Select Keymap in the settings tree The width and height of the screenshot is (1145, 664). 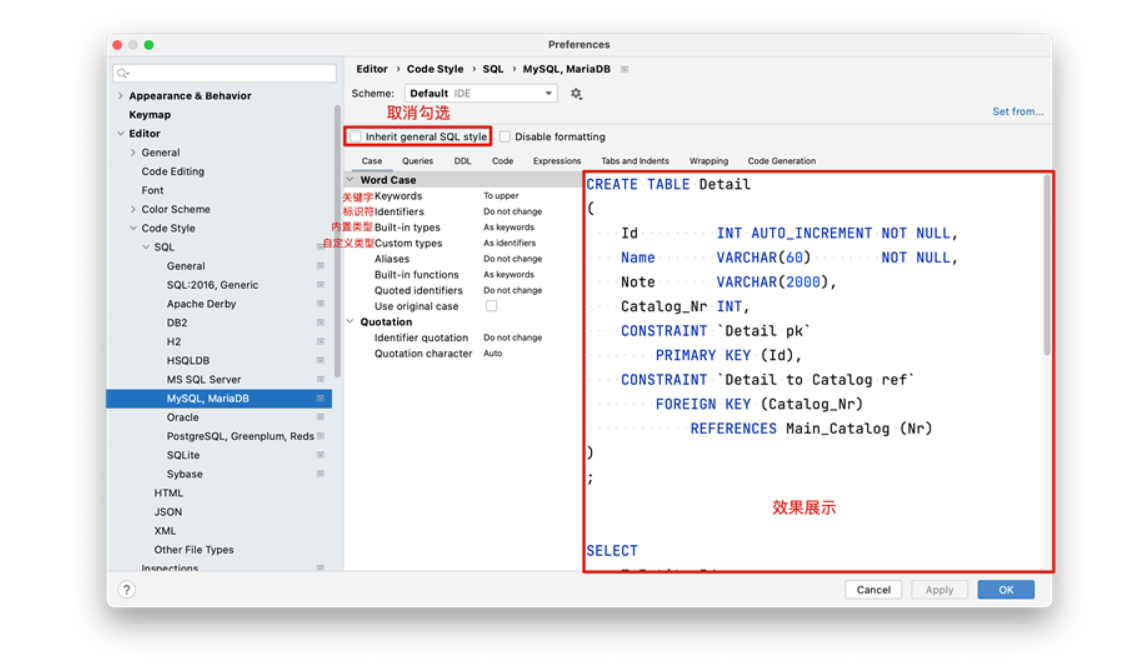click(x=150, y=115)
